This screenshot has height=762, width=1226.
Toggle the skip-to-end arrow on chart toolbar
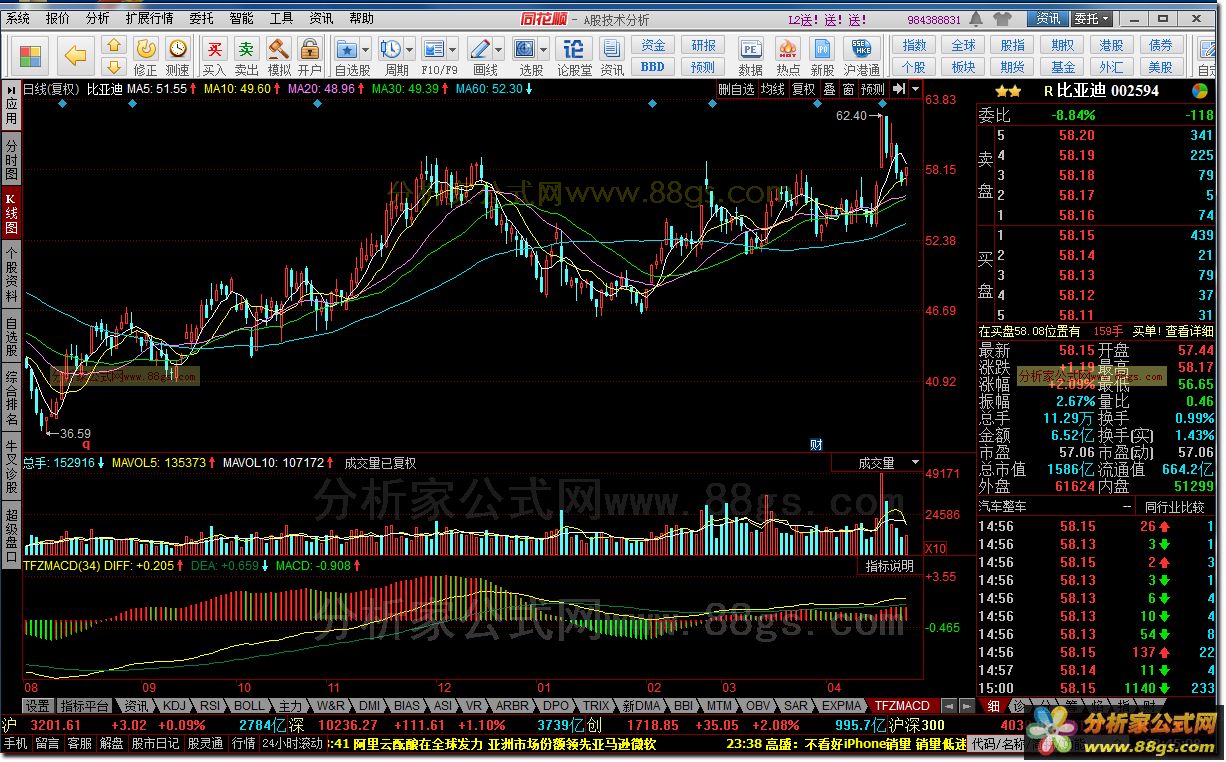coord(898,89)
